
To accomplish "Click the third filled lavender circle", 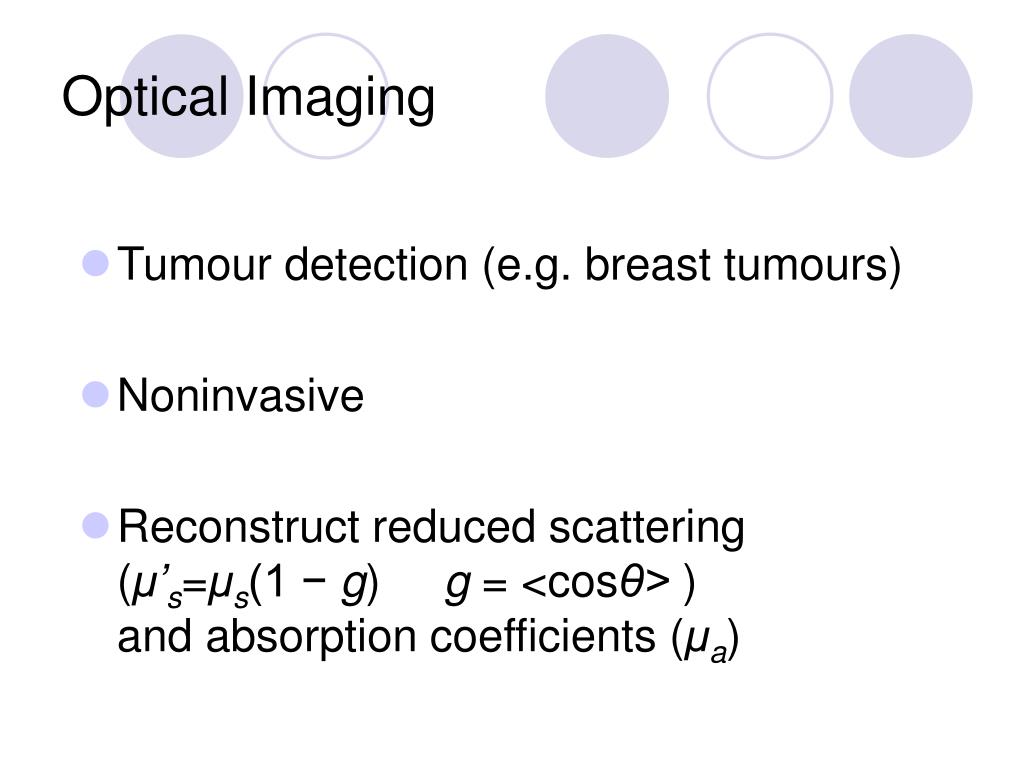I will point(607,96).
